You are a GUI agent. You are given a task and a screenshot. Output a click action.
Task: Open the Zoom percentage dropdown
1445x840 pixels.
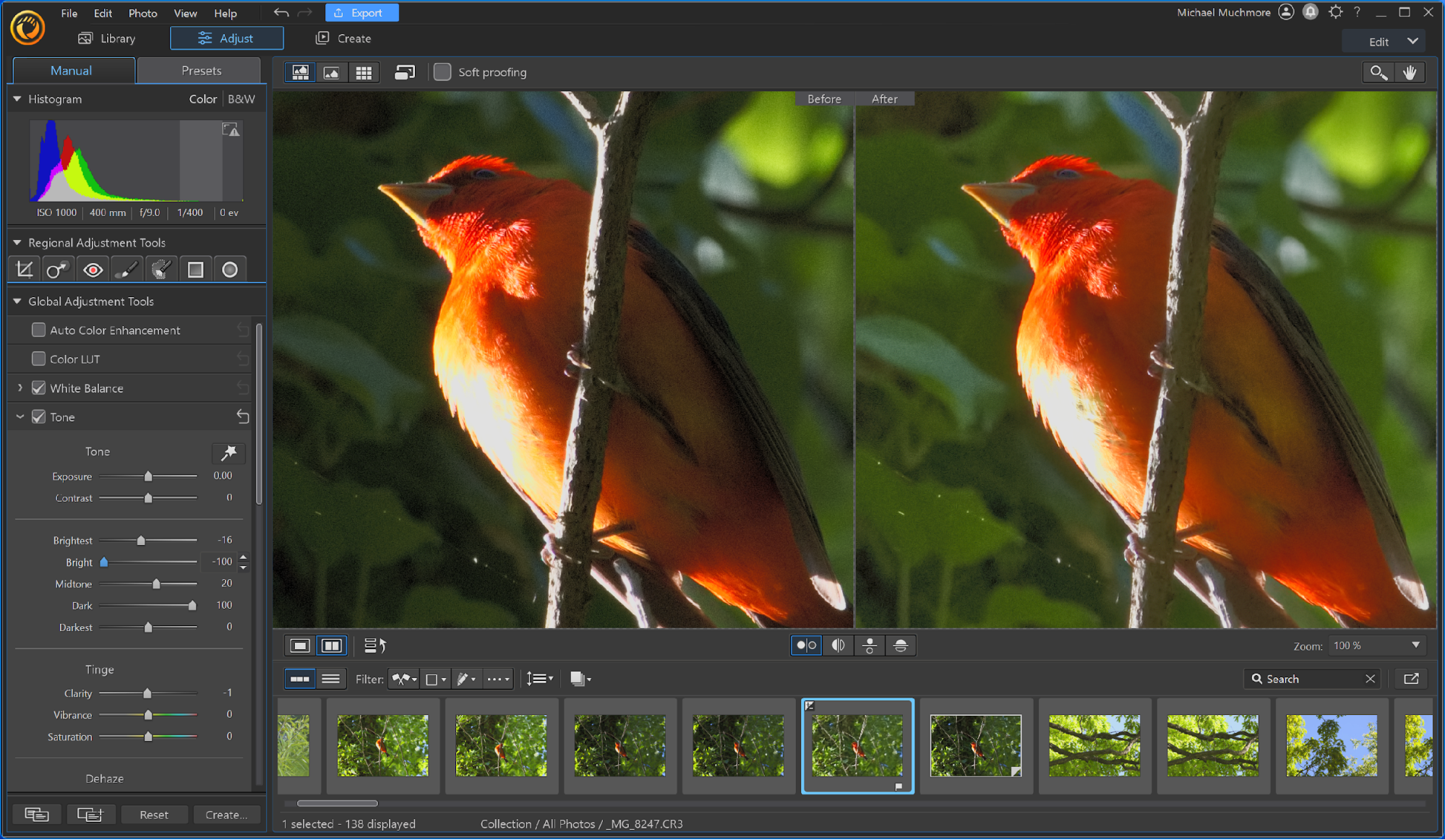1415,645
